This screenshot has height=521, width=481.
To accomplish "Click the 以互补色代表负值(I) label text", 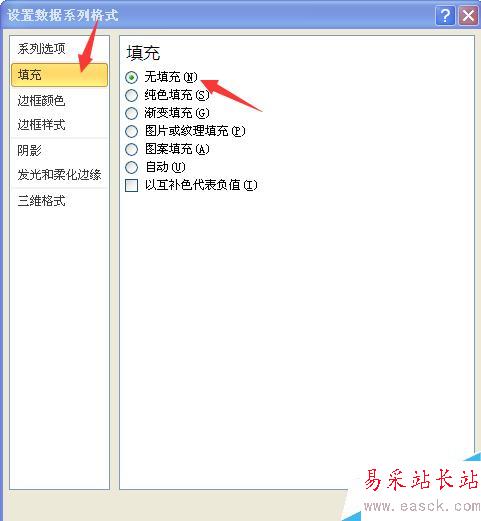I will click(x=201, y=185).
